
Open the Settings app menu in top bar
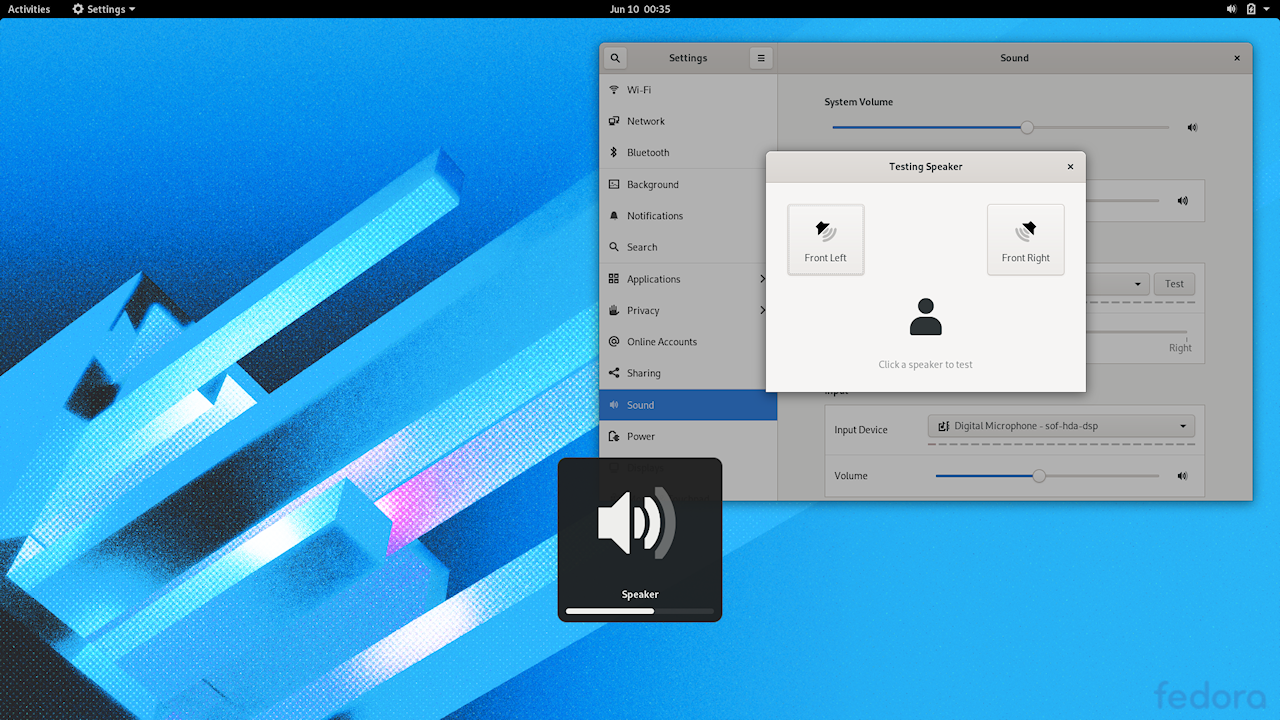(x=104, y=9)
